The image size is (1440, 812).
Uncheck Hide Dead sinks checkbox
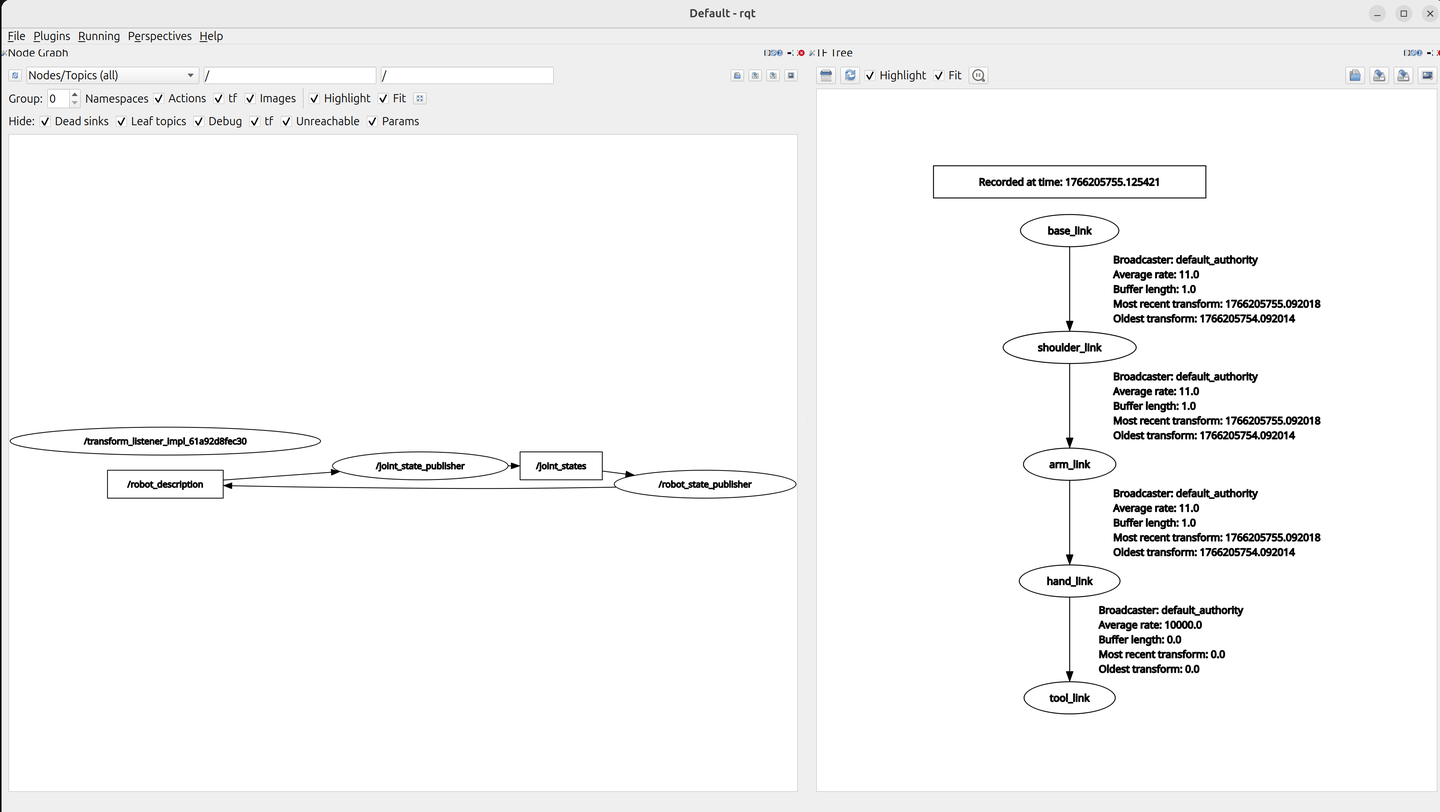pyautogui.click(x=45, y=121)
